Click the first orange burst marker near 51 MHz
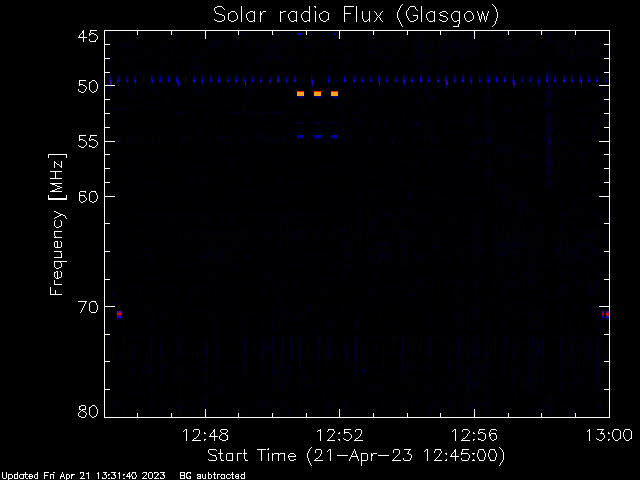This screenshot has height=480, width=640. pyautogui.click(x=300, y=94)
